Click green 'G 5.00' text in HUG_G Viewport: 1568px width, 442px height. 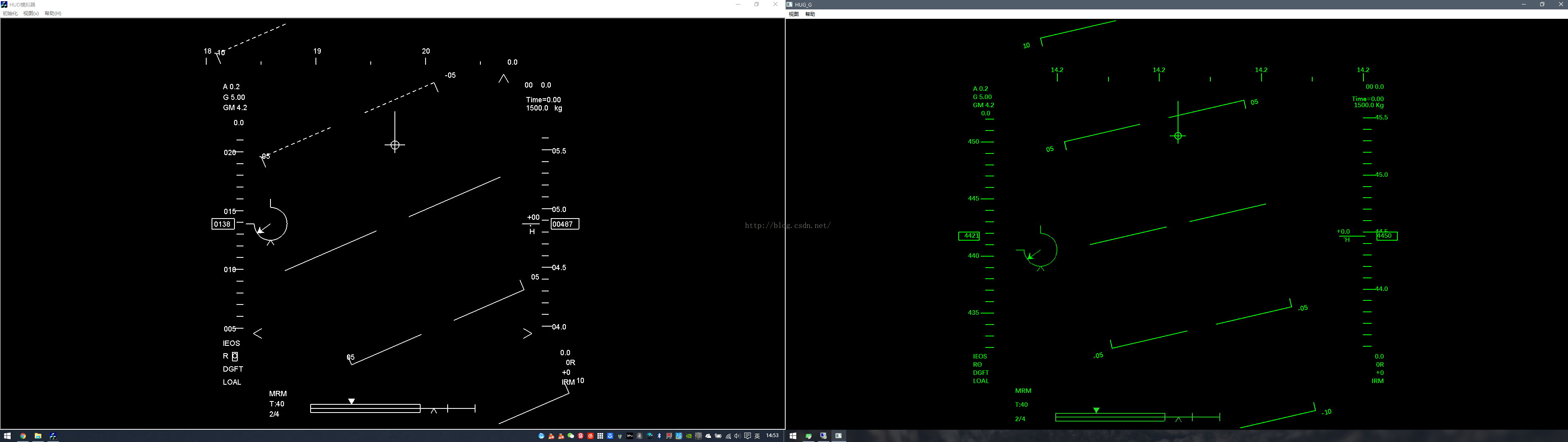(x=982, y=97)
